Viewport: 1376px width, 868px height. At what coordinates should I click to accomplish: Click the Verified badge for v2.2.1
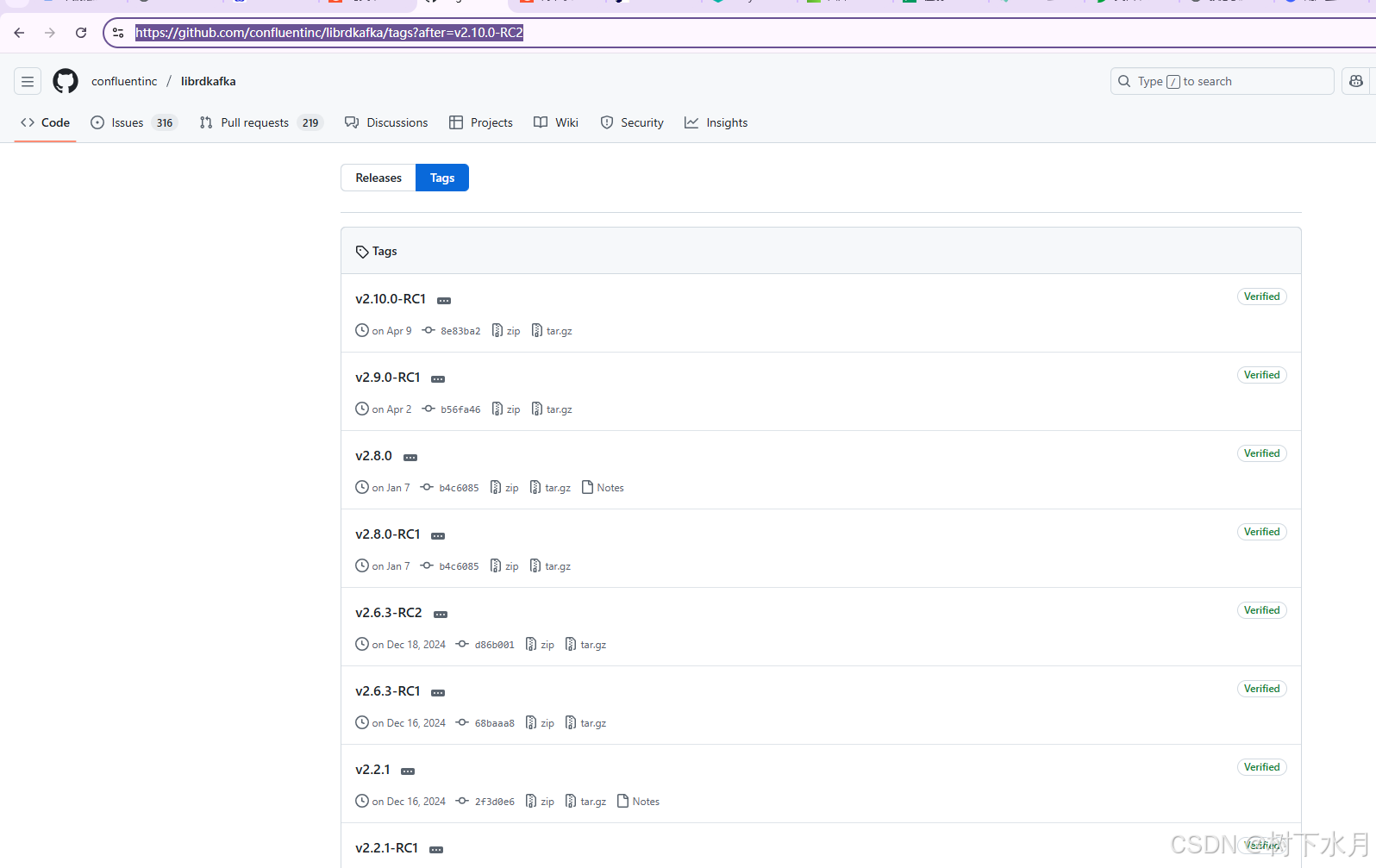click(1261, 767)
